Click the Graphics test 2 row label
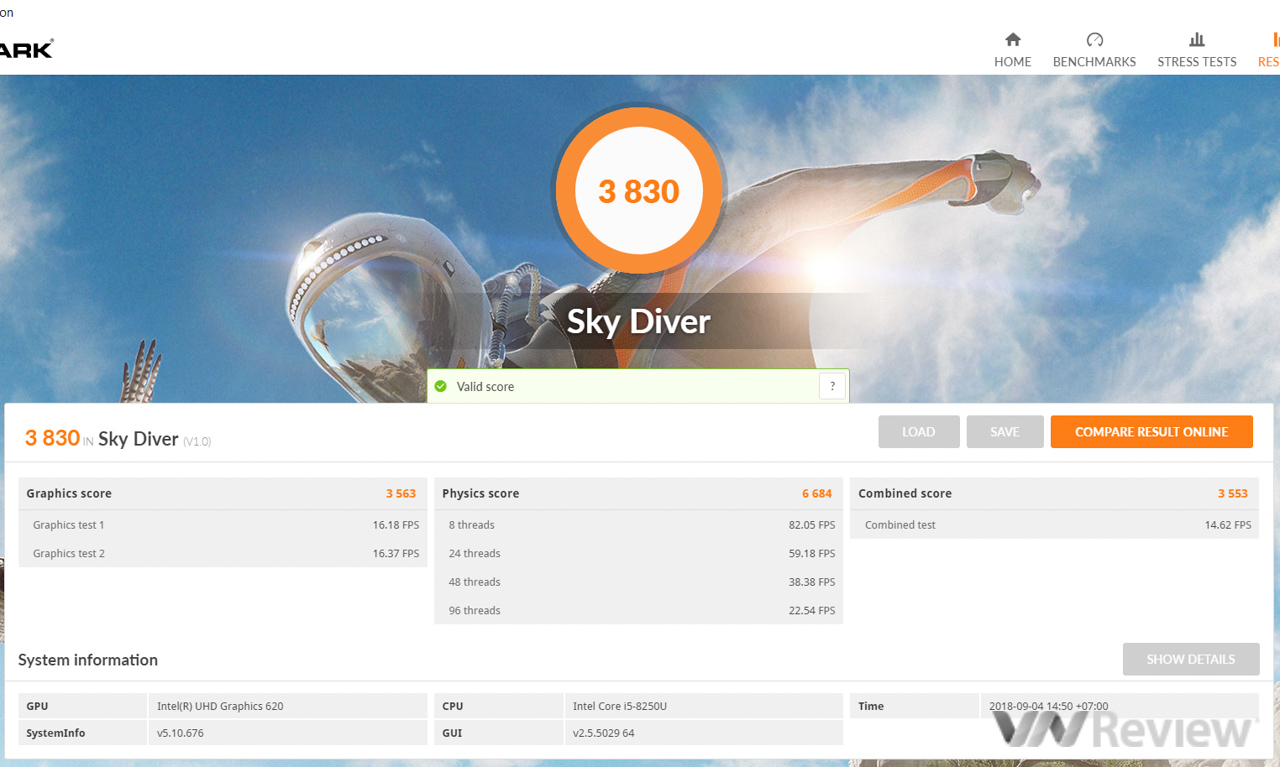1280x767 pixels. tap(69, 553)
